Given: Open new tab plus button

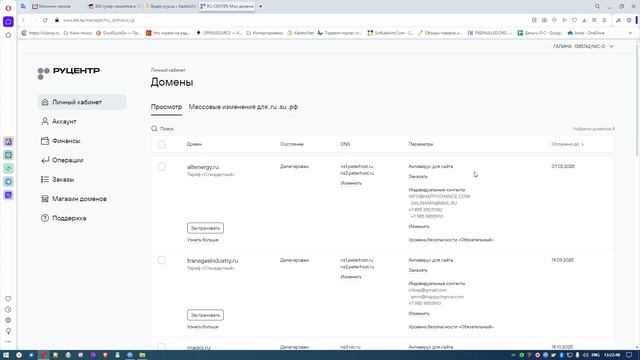Looking at the screenshot, I should pyautogui.click(x=260, y=7).
